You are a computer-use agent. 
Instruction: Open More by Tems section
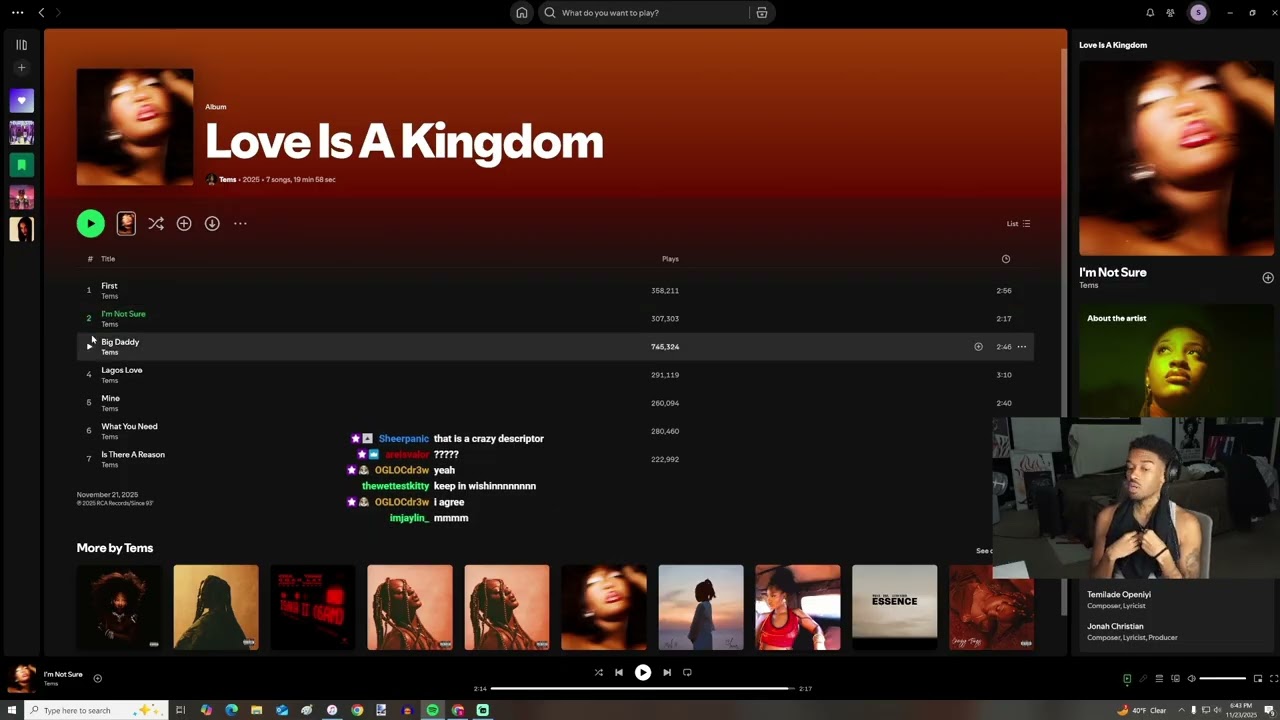115,548
